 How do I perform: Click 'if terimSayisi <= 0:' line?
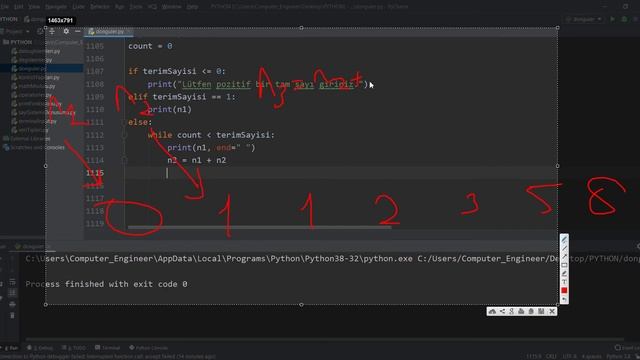pos(177,71)
